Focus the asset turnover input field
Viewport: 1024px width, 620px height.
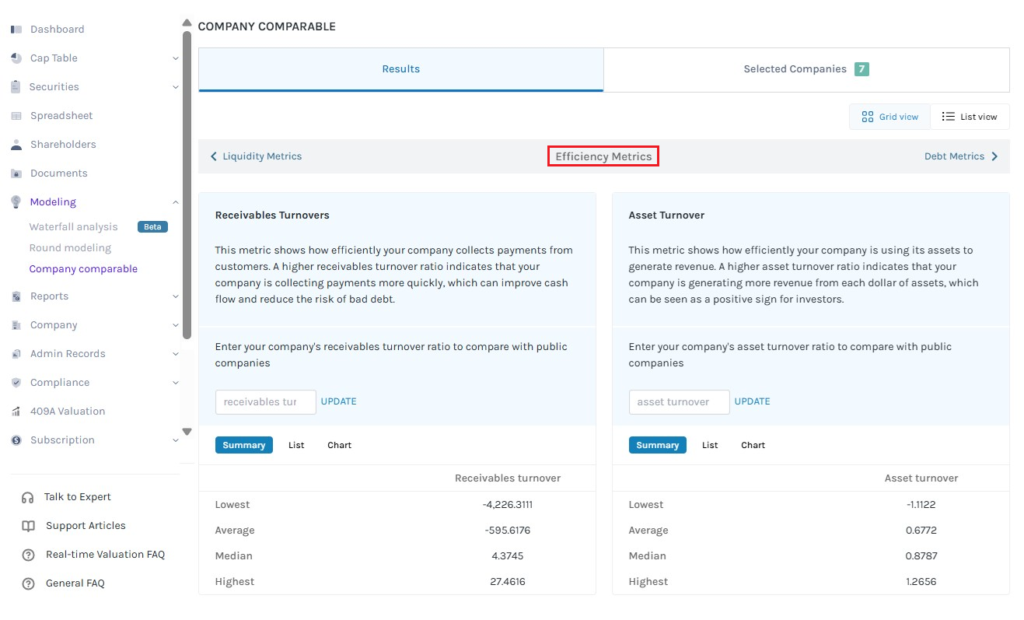click(x=679, y=402)
